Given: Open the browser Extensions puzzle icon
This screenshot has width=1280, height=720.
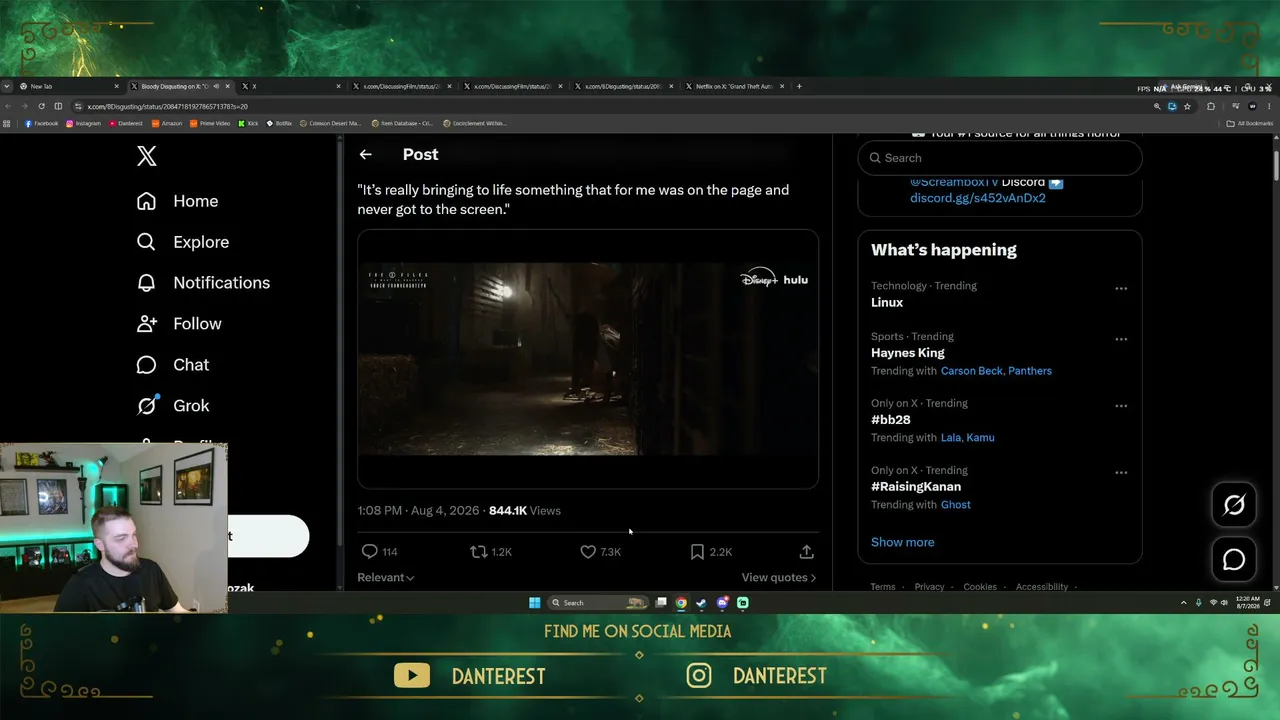Looking at the screenshot, I should click(1211, 106).
